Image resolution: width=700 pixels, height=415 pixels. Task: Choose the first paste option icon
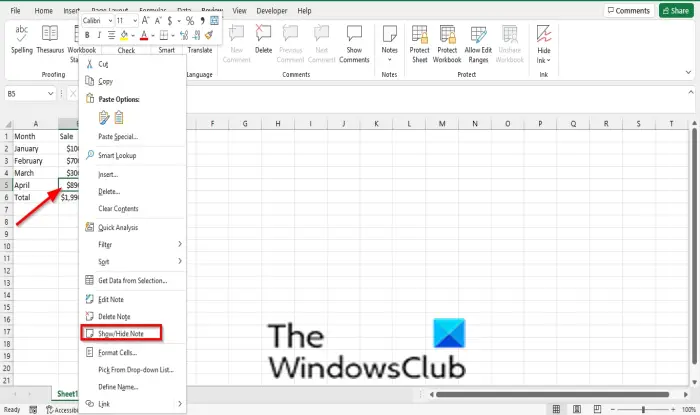tap(104, 117)
